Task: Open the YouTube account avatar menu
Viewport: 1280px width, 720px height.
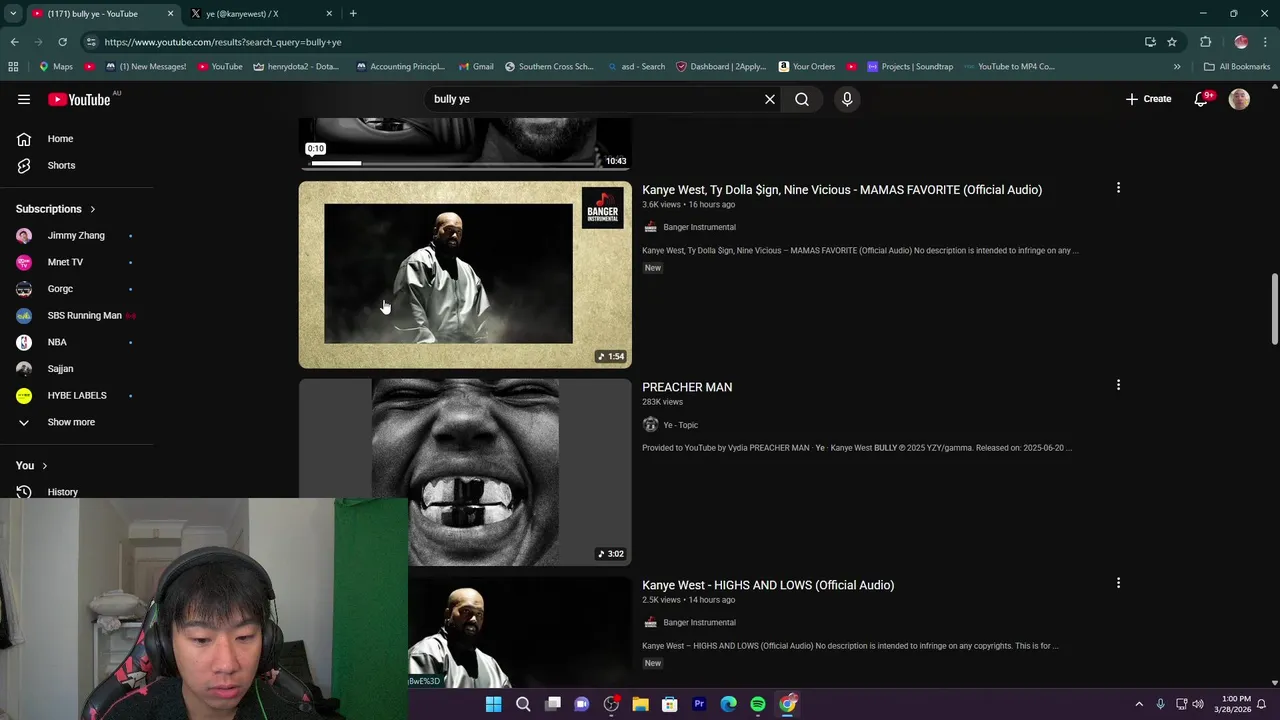Action: pos(1239,99)
